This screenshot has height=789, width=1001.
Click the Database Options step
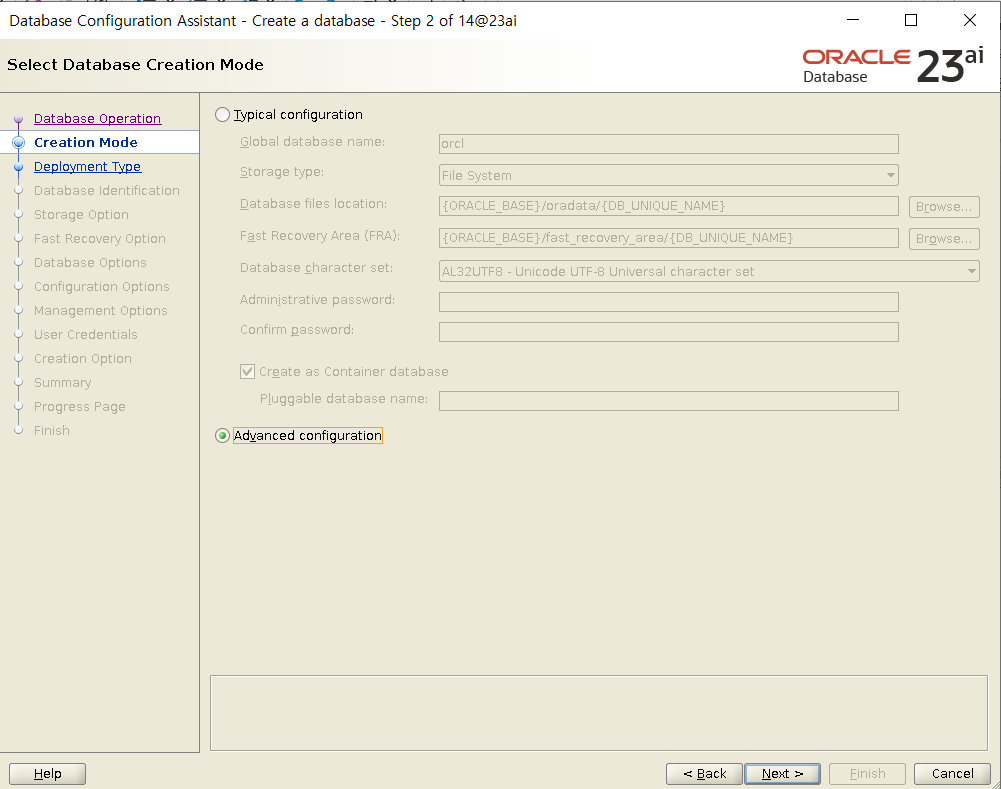tap(90, 263)
